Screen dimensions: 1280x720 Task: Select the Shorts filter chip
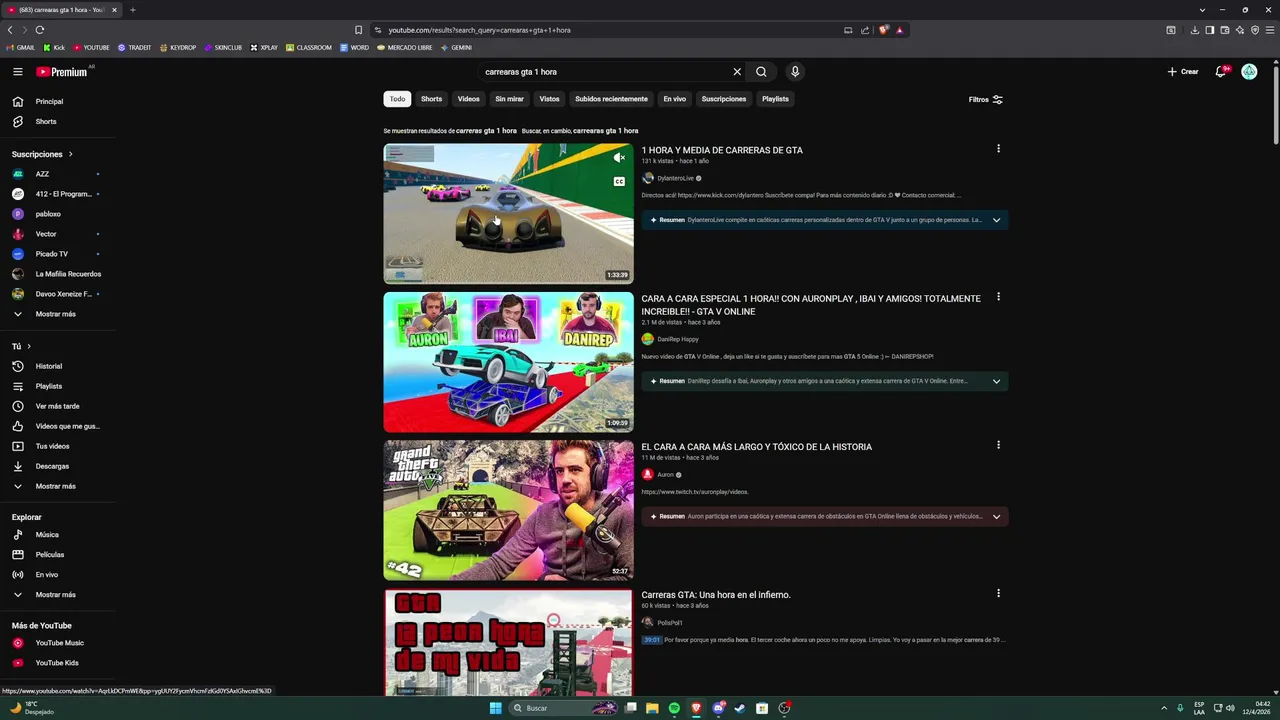click(431, 99)
